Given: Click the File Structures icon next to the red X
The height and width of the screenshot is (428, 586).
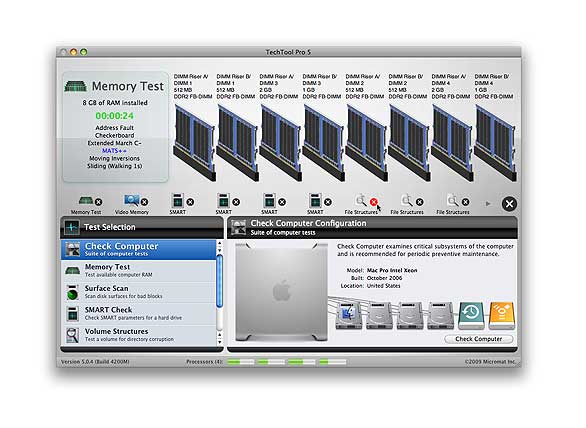Looking at the screenshot, I should (361, 201).
